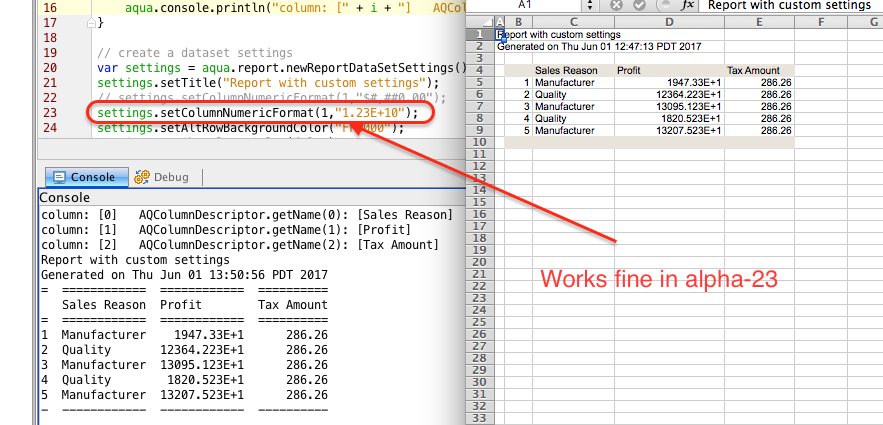
Task: Click 'Manufacturer' cell in spreadsheet row 9
Action: [x=573, y=131]
